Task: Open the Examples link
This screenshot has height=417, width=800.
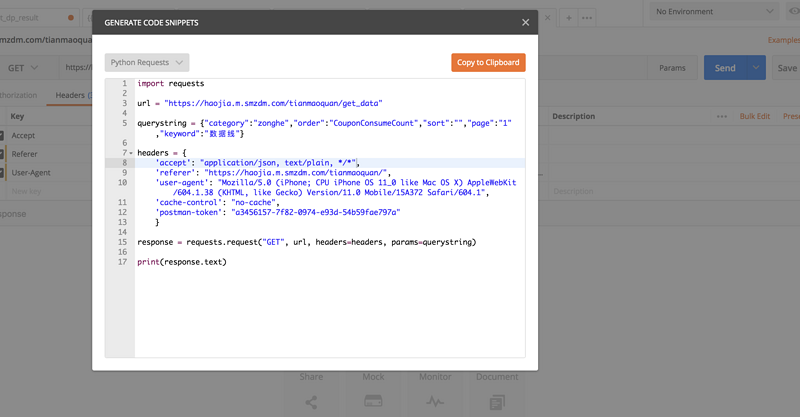Action: tap(784, 40)
